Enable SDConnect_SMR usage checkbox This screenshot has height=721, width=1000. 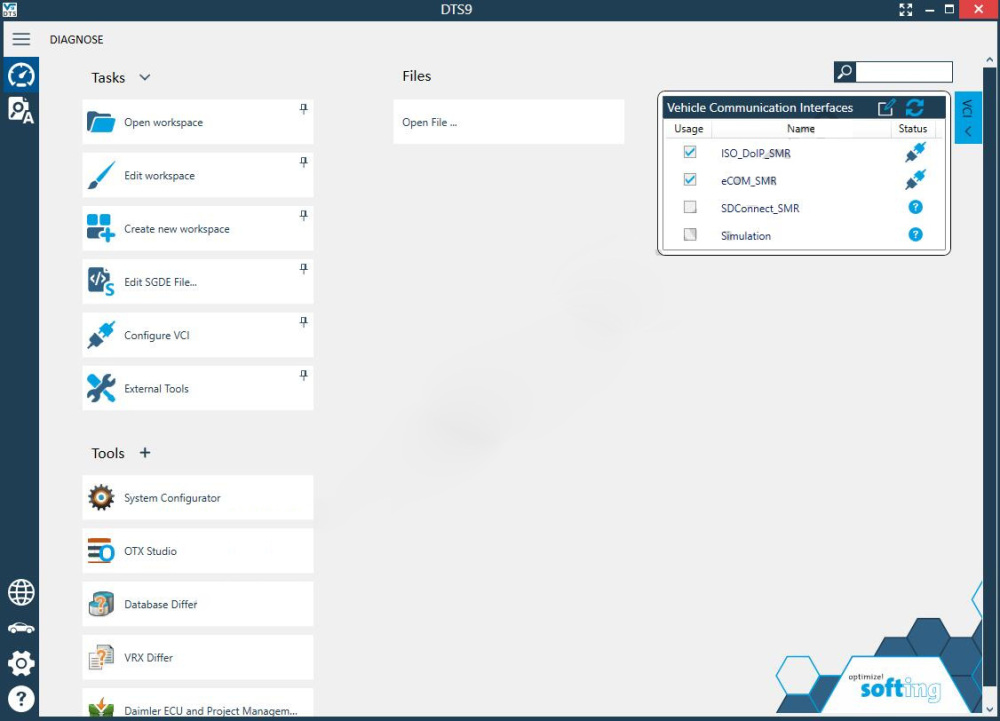689,207
